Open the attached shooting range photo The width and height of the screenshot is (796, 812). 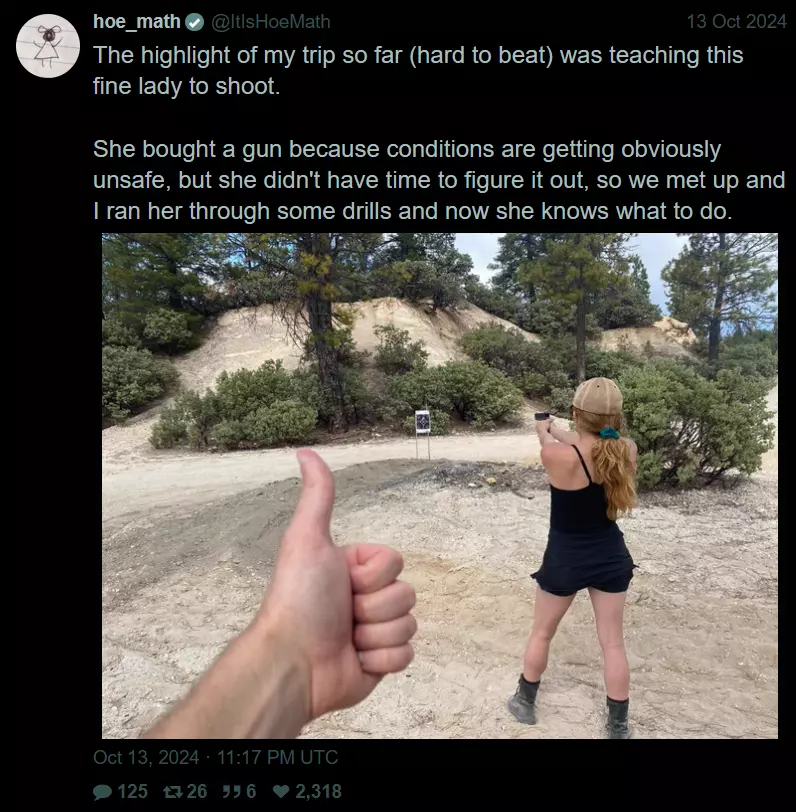(440, 486)
